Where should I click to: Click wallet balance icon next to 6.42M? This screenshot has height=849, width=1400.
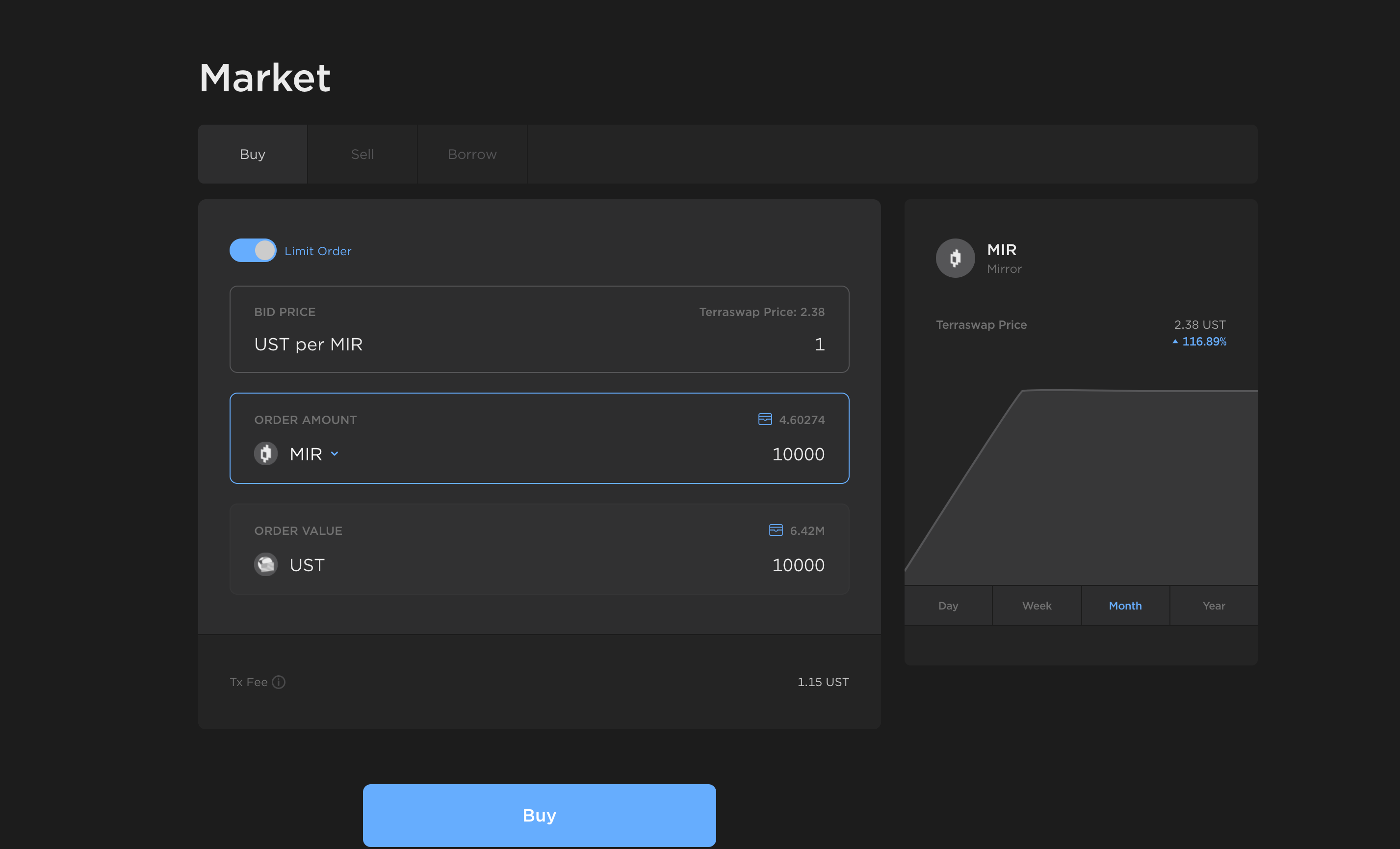pyautogui.click(x=776, y=530)
